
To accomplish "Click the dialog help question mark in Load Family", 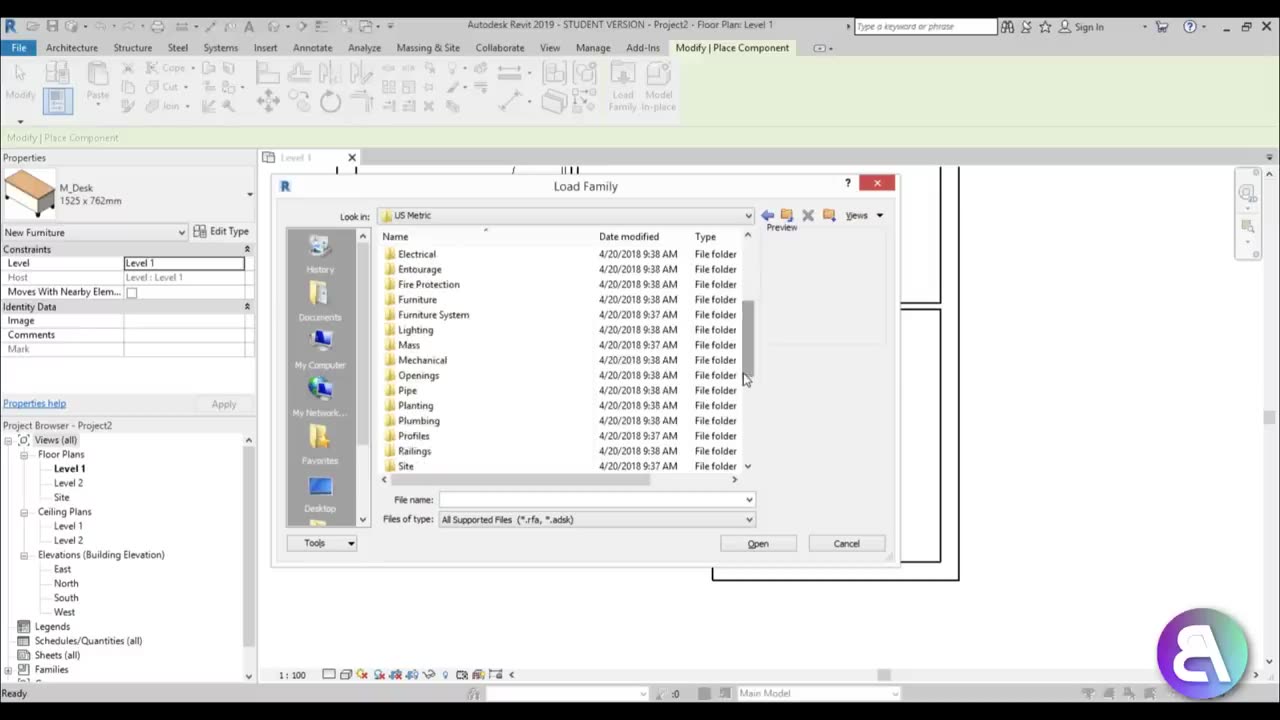I will pos(847,183).
